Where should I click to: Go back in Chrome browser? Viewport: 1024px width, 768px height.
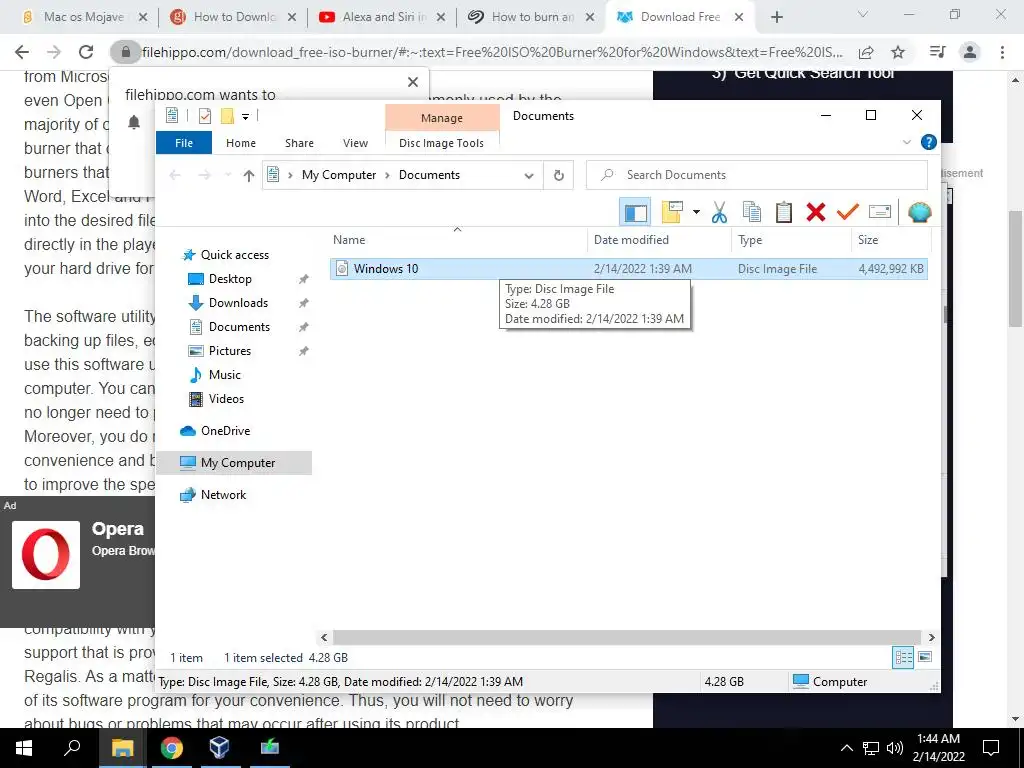pyautogui.click(x=22, y=52)
